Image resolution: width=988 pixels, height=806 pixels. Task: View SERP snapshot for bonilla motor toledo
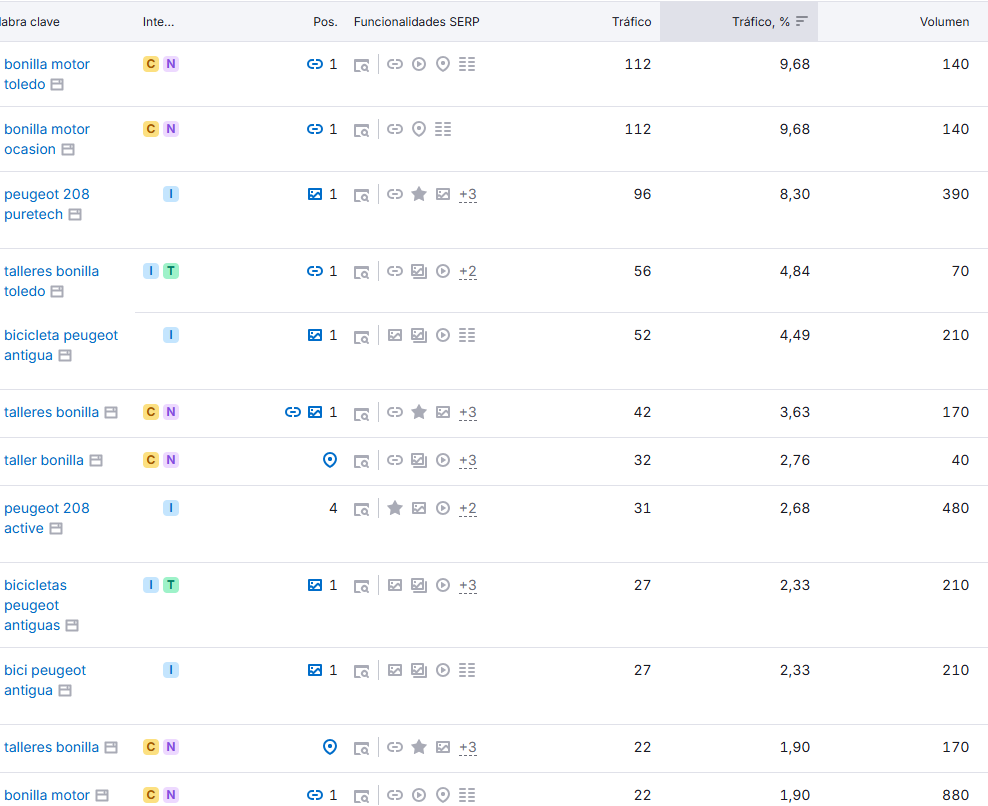coord(361,65)
